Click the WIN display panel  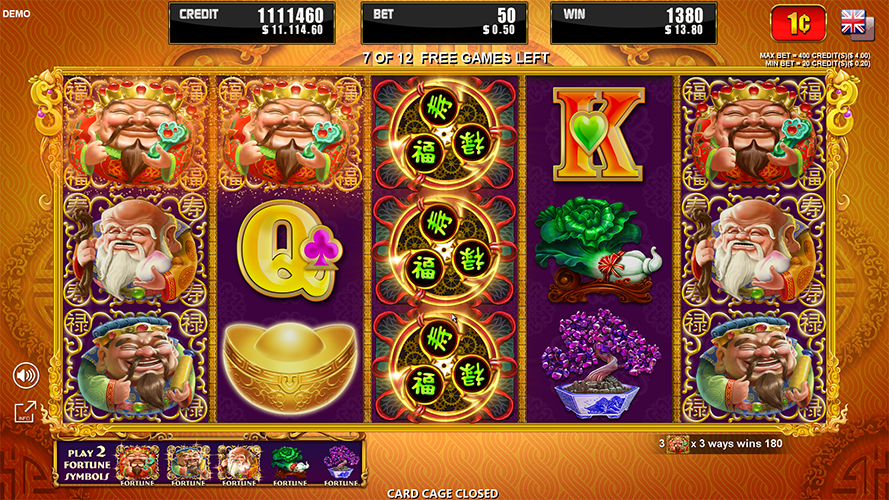click(x=634, y=23)
